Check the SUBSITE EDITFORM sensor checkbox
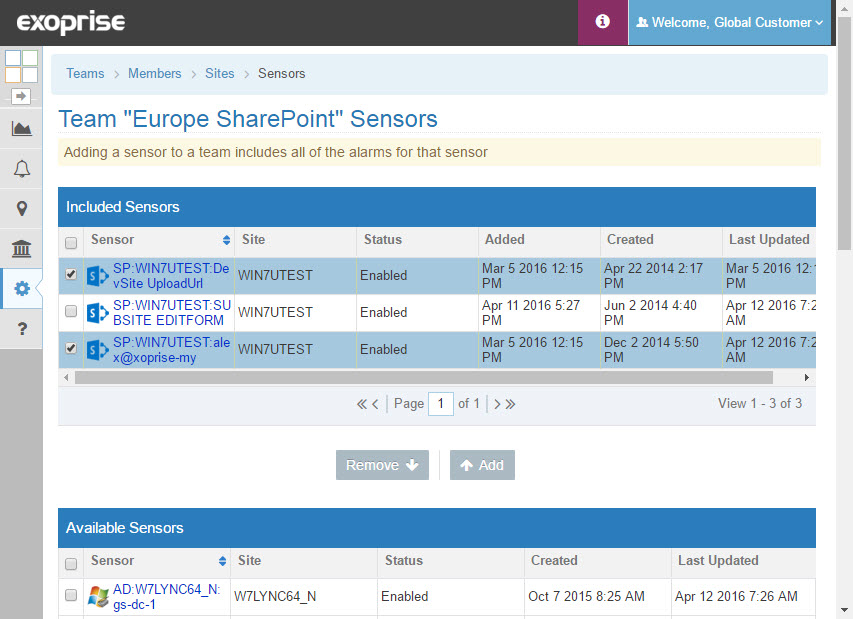 (71, 311)
